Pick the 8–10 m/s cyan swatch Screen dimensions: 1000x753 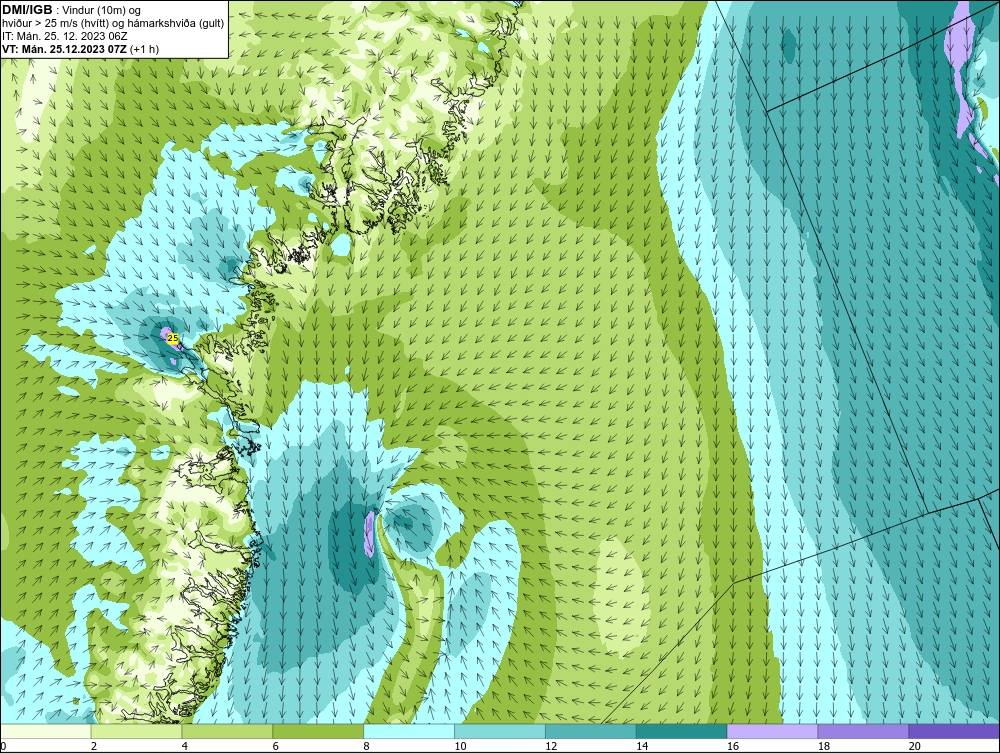pos(409,731)
